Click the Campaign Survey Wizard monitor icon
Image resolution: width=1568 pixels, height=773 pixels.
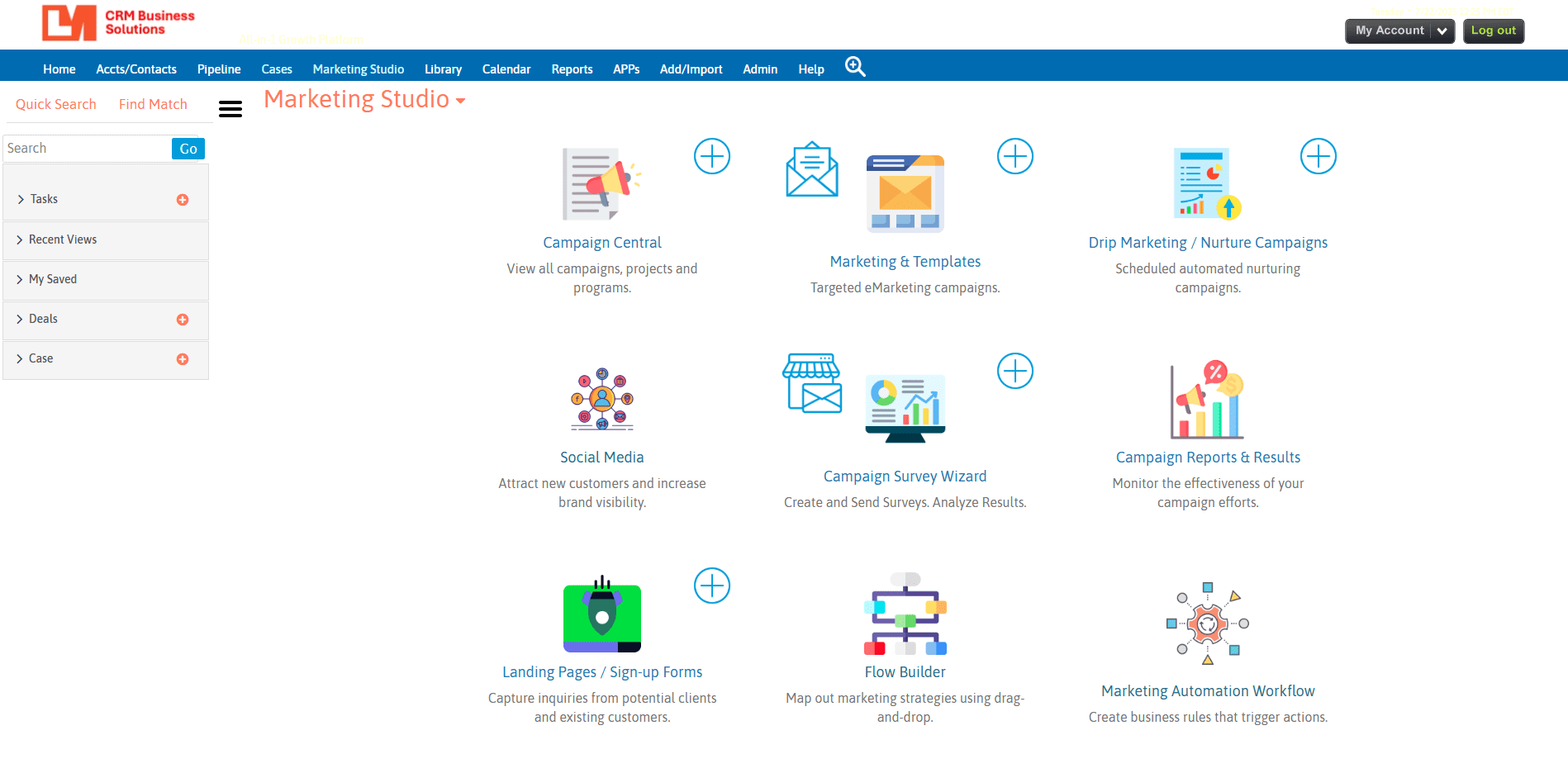click(905, 405)
